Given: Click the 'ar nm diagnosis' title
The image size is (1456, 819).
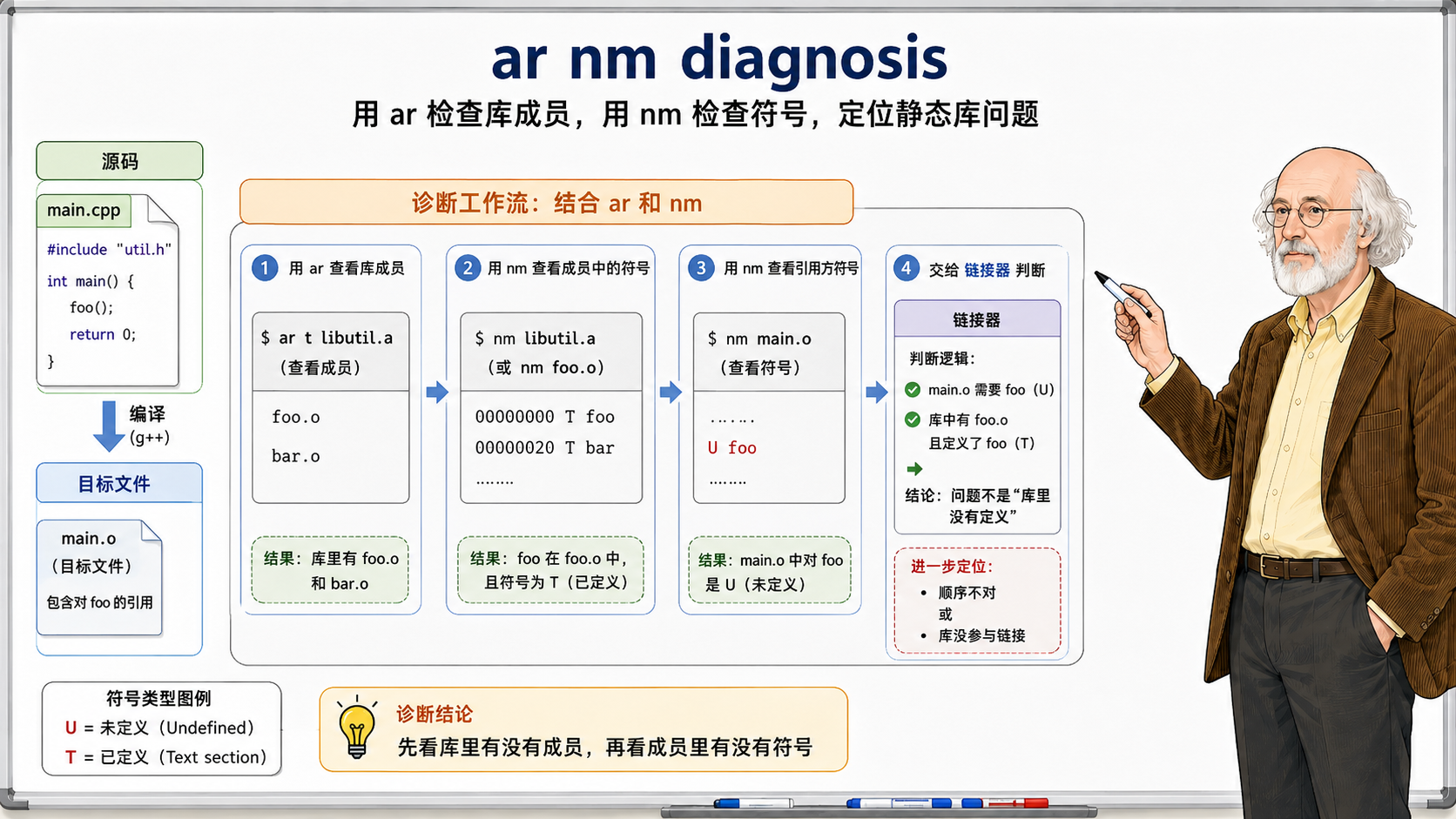Looking at the screenshot, I should tap(719, 58).
